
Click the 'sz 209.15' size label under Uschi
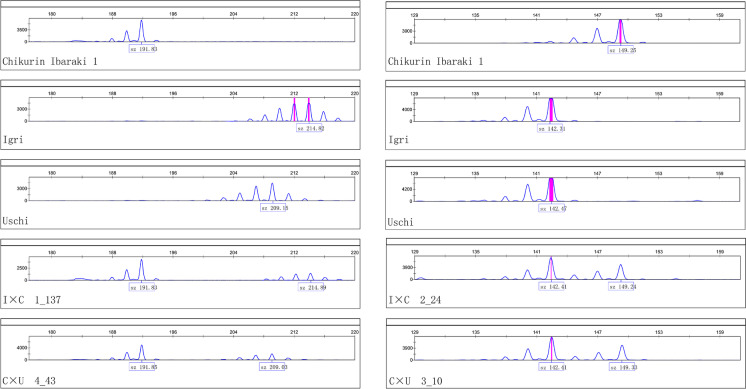click(x=274, y=208)
